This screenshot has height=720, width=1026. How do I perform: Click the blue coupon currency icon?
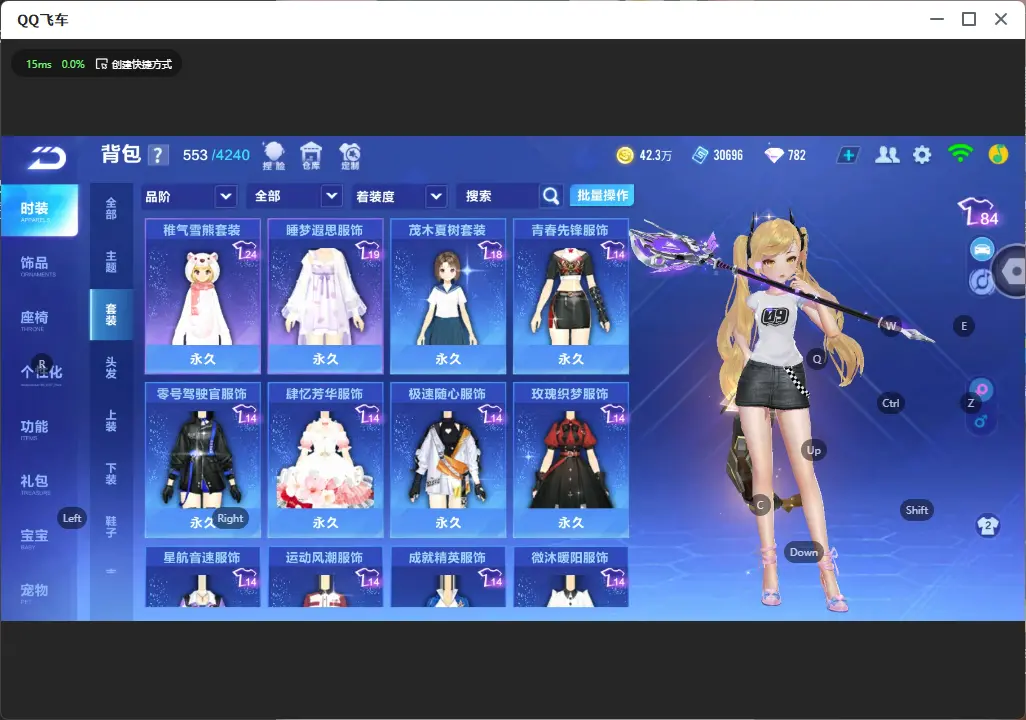pos(699,155)
